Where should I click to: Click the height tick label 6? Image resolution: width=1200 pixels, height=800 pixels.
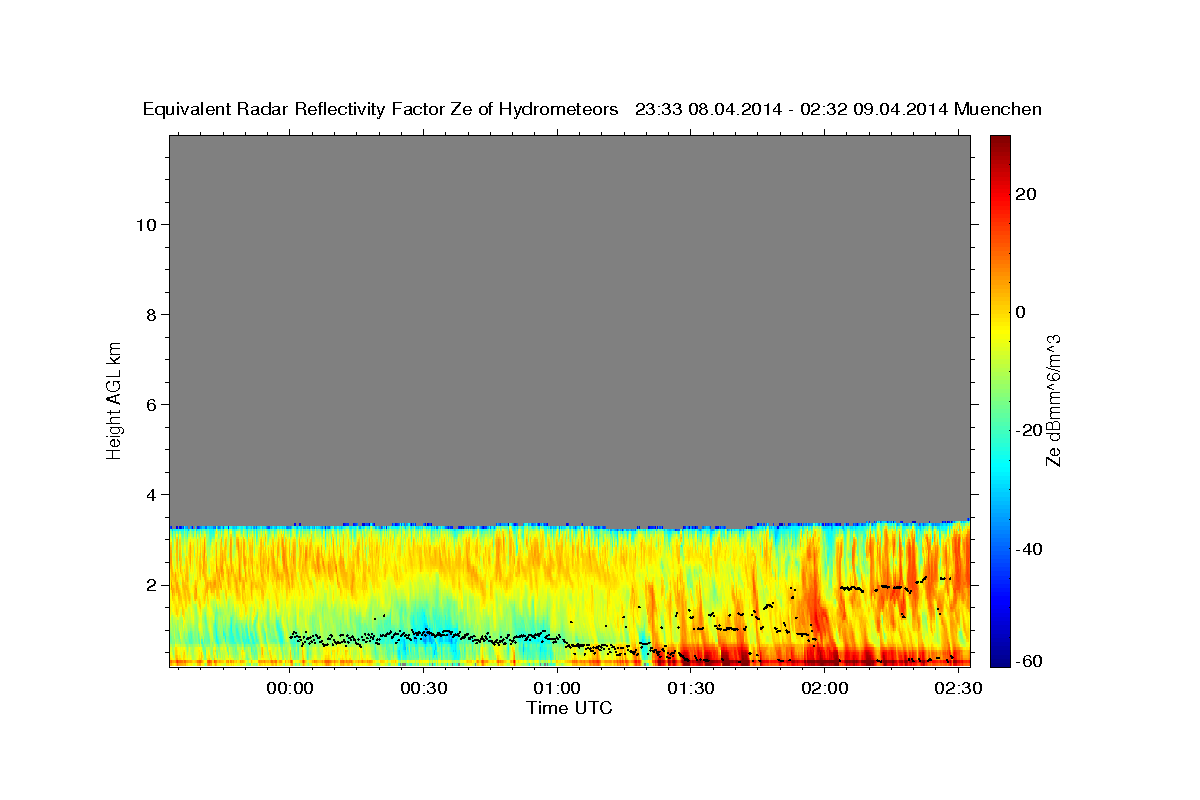(151, 404)
